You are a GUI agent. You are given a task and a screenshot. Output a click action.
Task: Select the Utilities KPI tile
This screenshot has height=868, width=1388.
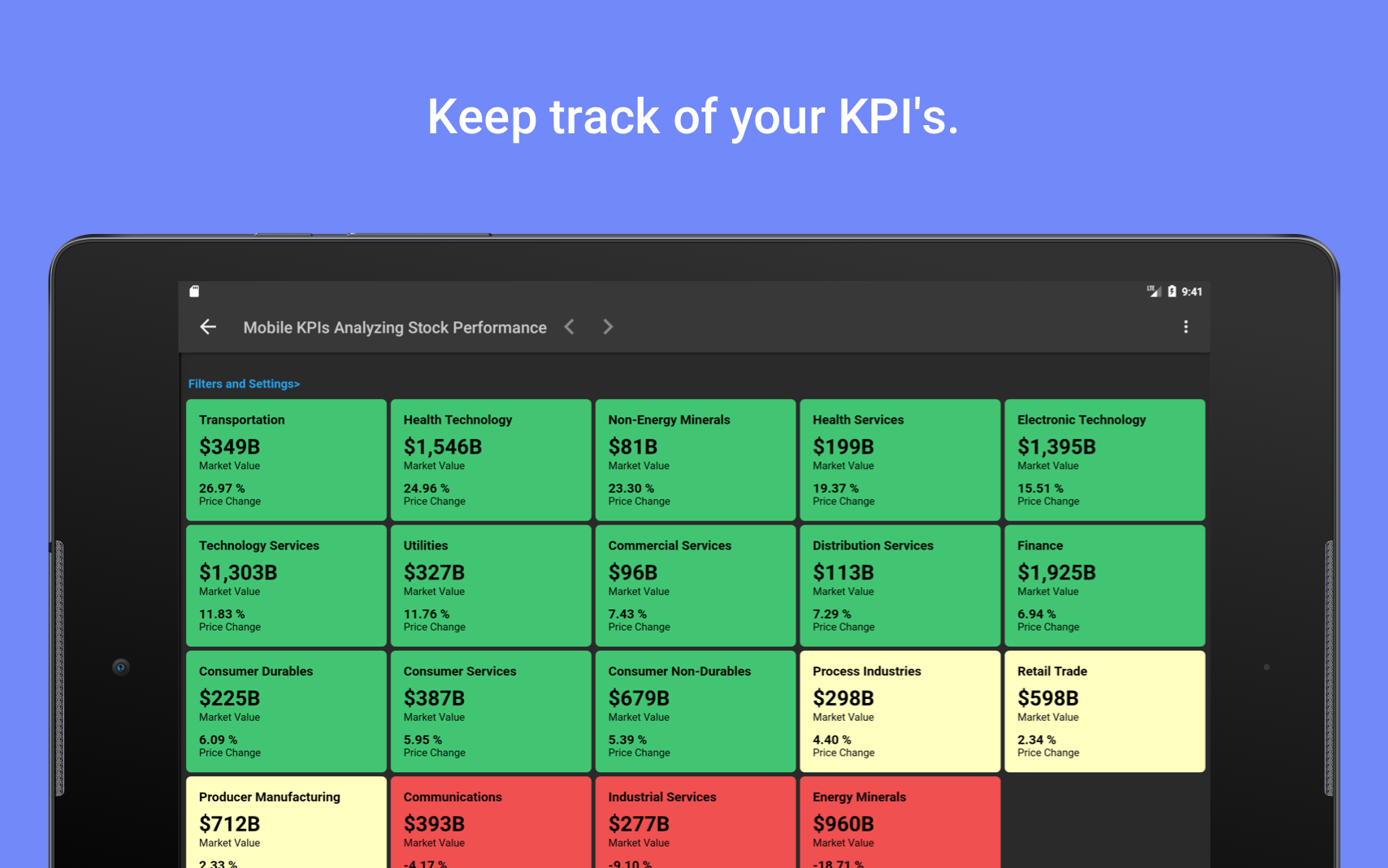click(x=491, y=586)
